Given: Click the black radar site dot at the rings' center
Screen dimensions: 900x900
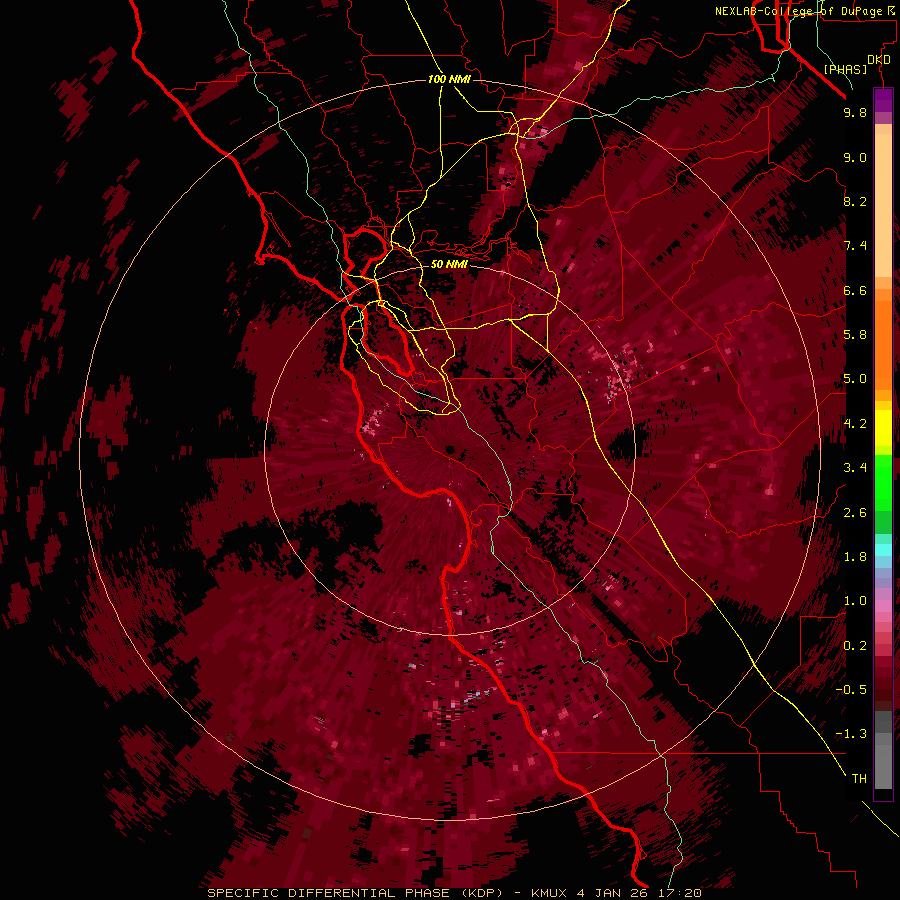Looking at the screenshot, I should click(450, 450).
